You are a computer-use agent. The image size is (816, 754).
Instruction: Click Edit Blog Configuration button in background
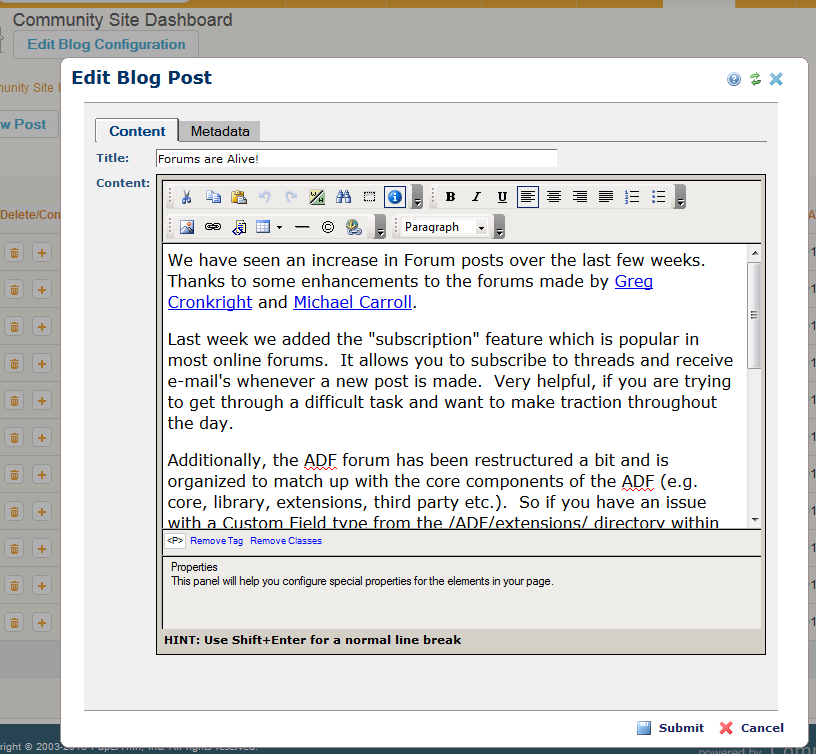(x=106, y=45)
